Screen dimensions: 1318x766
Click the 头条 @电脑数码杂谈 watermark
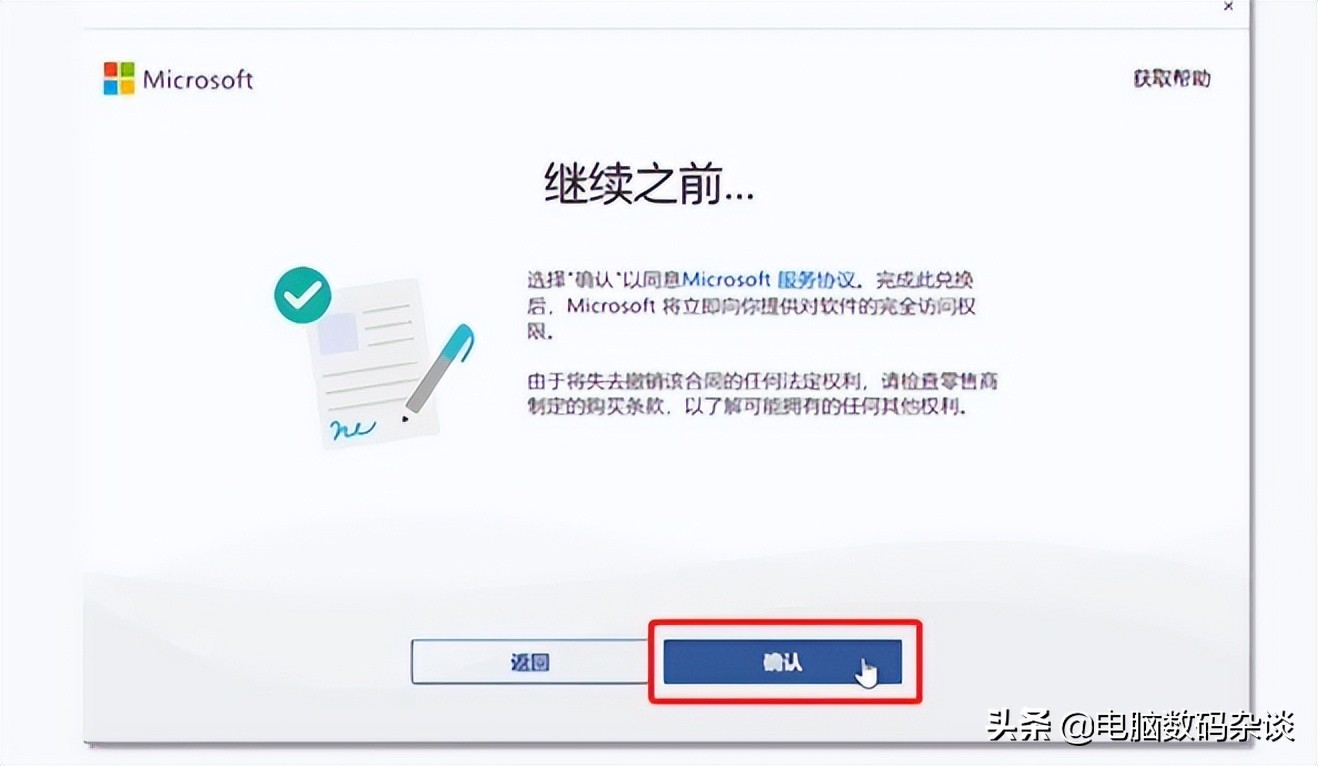click(x=1139, y=726)
